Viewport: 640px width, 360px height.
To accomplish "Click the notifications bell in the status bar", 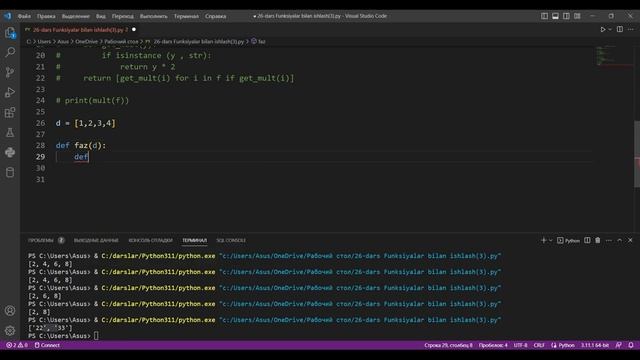I will 631,345.
